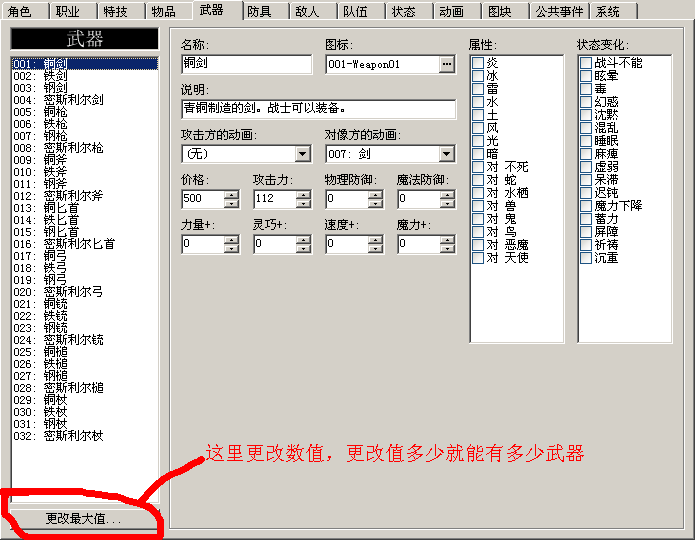
Task: Select weapon 005: 铜枪
Action: (85, 112)
